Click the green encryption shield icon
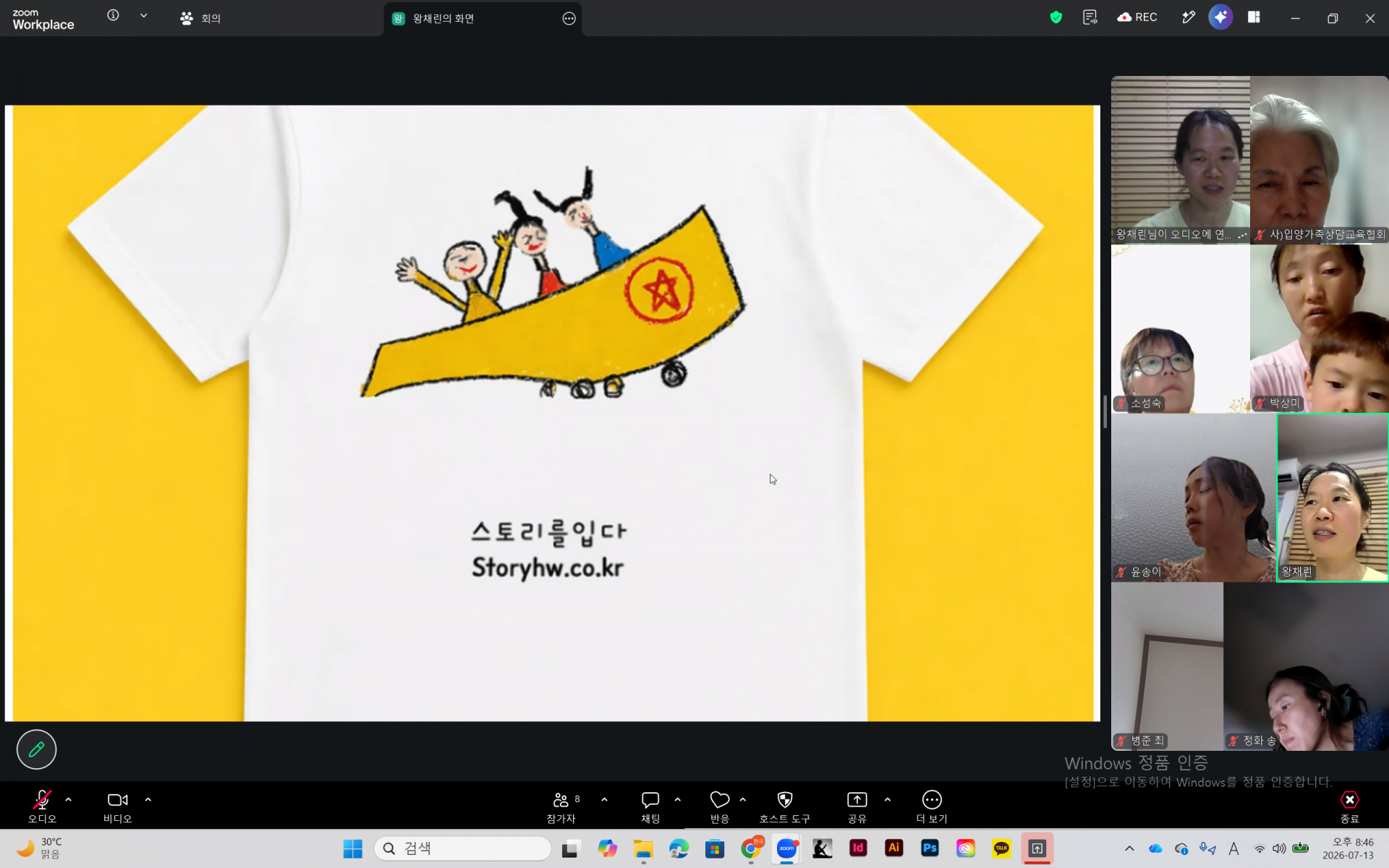Screen dimensions: 1389x868 1056,17
